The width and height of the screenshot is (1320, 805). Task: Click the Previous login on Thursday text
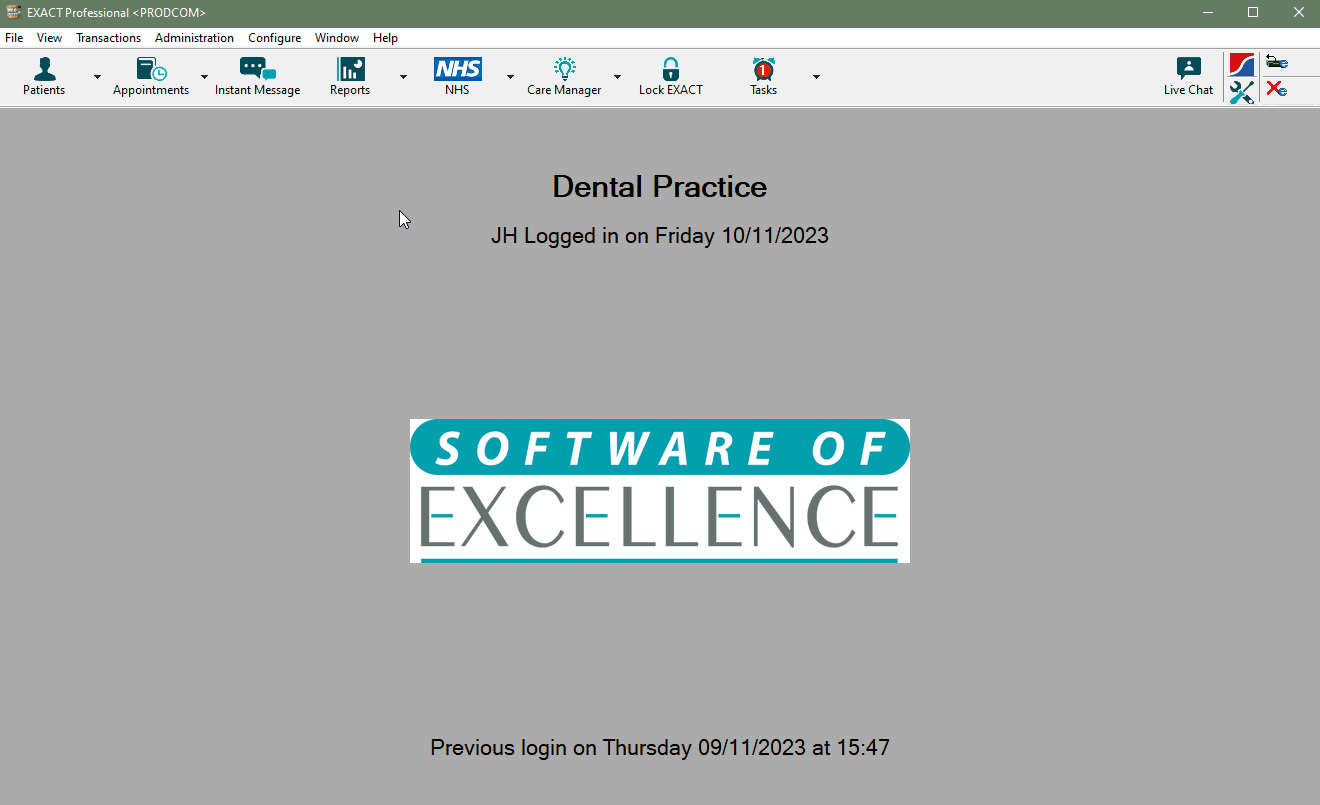point(660,747)
